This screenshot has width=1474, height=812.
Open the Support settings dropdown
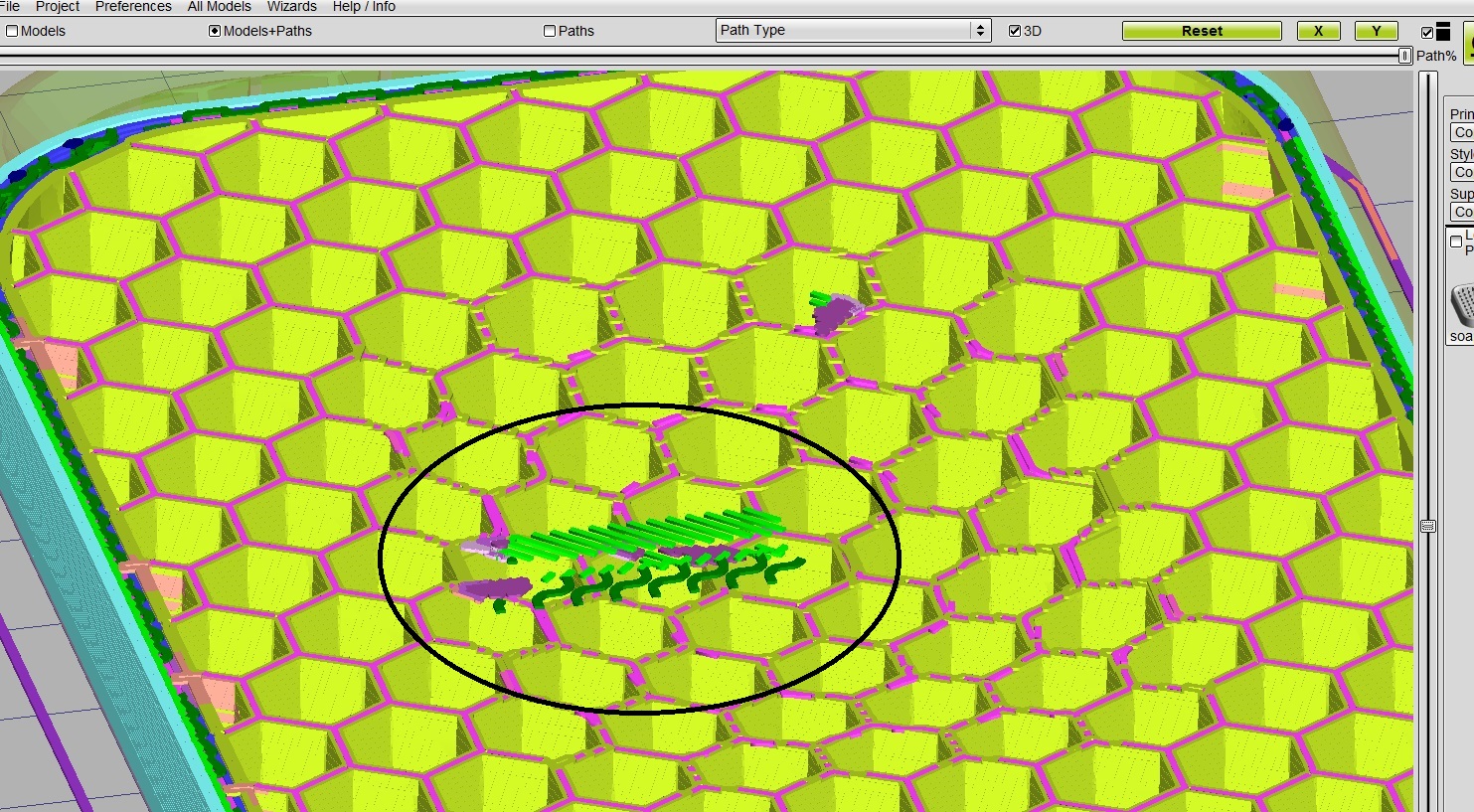(x=1462, y=212)
